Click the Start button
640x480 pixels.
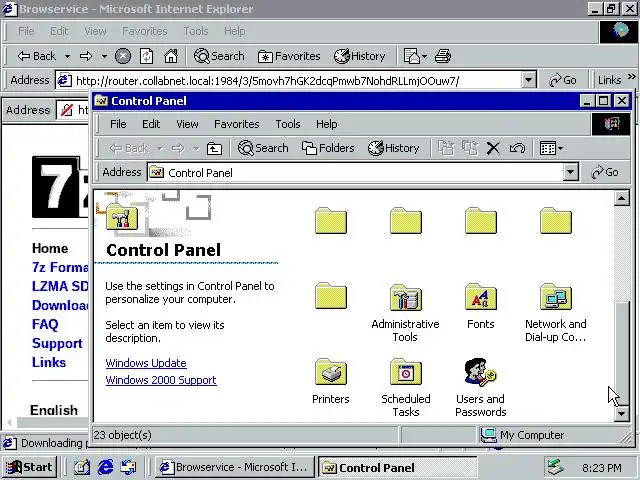[x=29, y=467]
